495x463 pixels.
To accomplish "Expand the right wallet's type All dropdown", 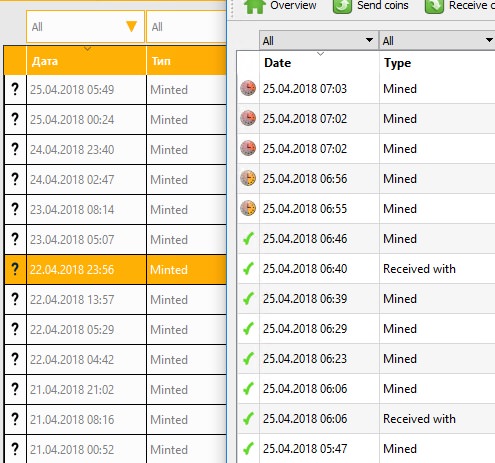I will 437,41.
